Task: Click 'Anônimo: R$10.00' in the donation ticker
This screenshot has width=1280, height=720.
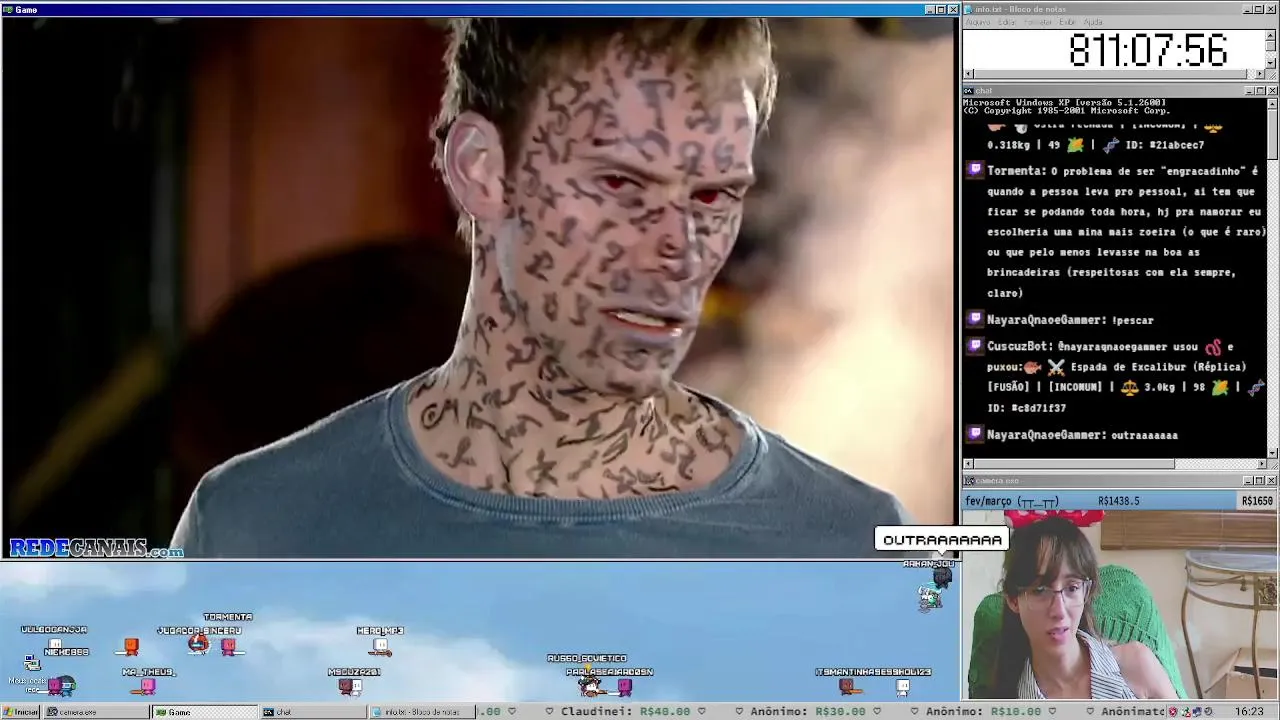Action: (983, 712)
